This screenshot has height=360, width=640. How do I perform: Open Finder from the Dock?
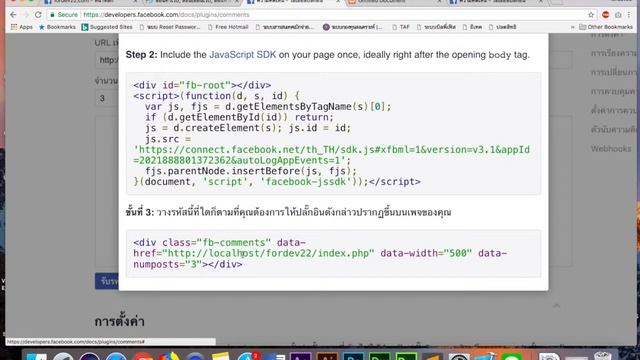[37, 356]
